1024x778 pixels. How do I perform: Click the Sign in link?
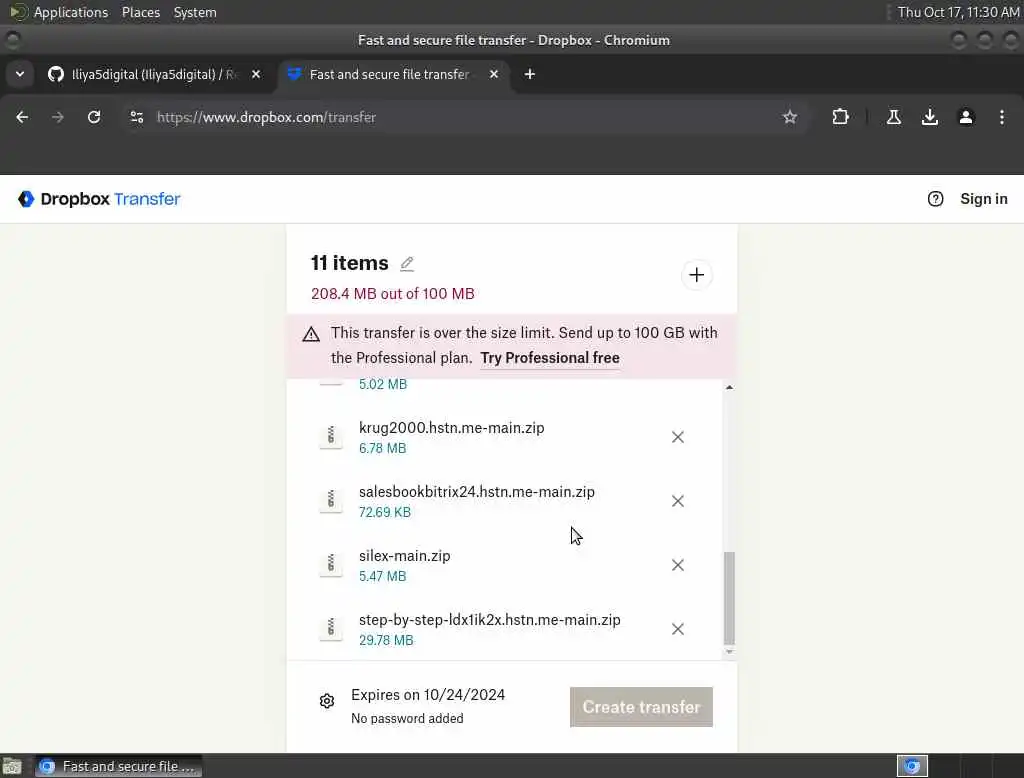click(x=984, y=199)
